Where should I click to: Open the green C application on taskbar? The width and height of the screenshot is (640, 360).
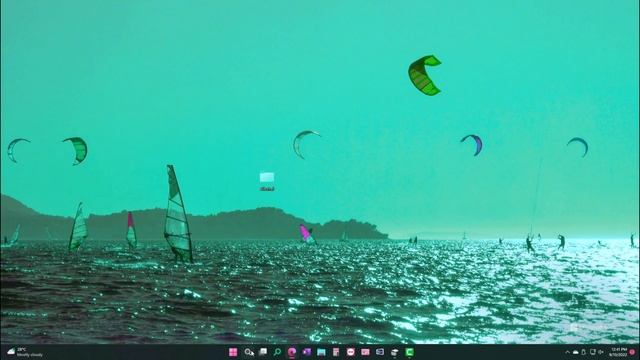409,352
